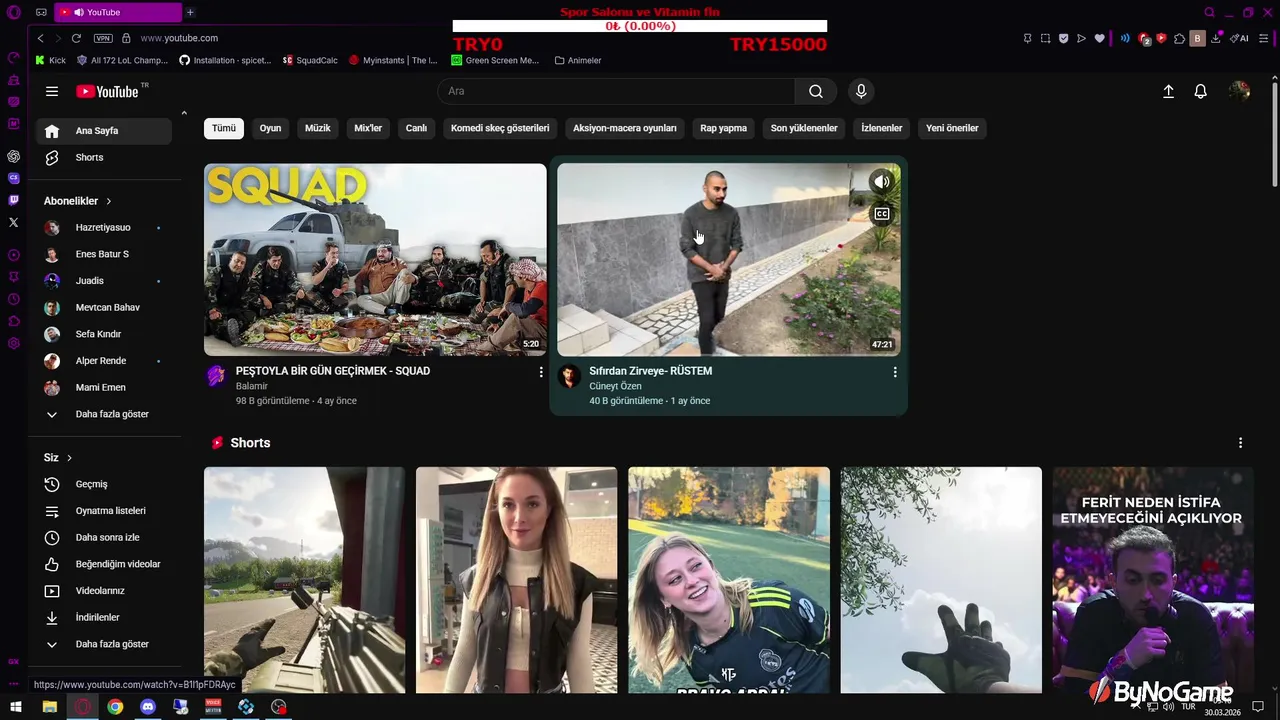Screen dimensions: 1280x720
Task: Open Shorts in the sidebar
Action: click(x=104, y=158)
